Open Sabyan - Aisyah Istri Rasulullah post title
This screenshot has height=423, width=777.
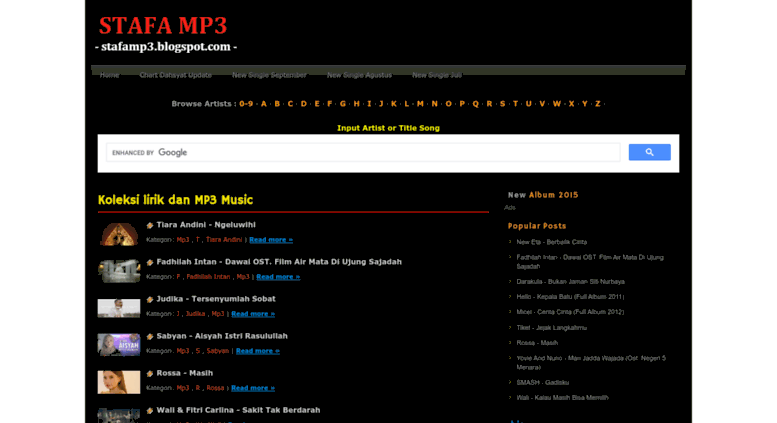click(222, 336)
